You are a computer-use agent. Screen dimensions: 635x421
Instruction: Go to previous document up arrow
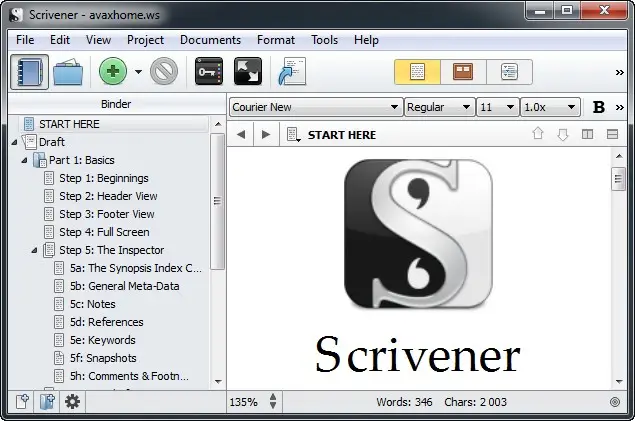pos(538,134)
